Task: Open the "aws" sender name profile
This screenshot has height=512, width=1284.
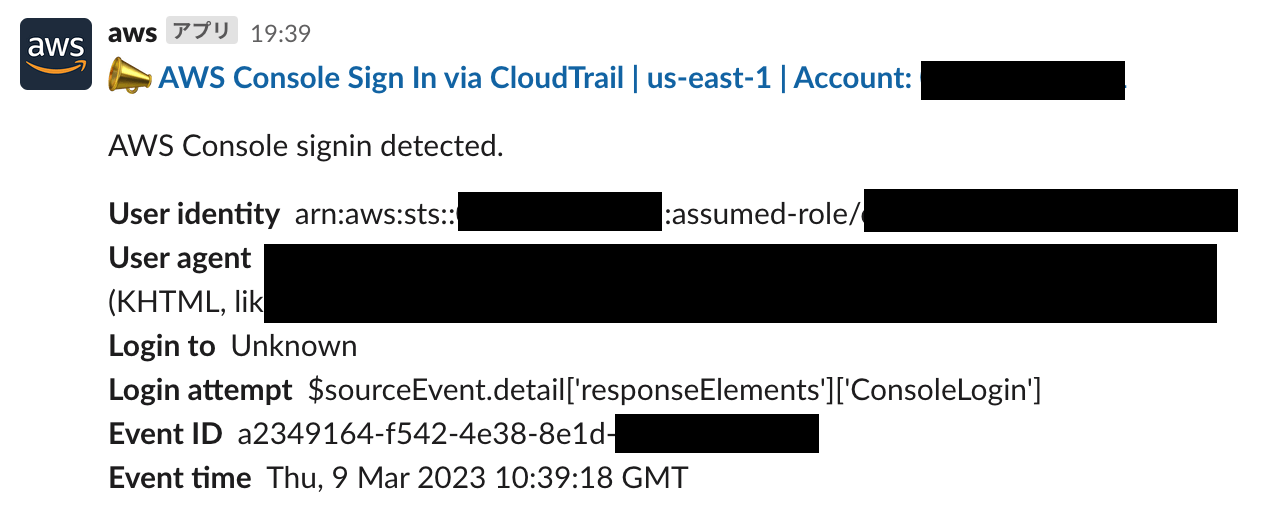Action: (132, 32)
